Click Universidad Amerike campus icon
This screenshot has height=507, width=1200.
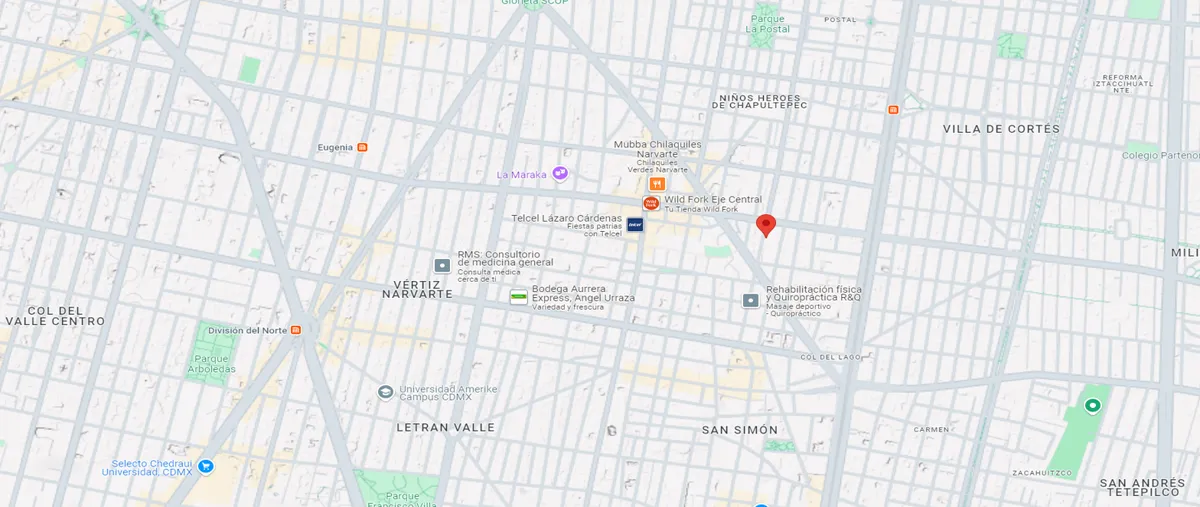[385, 392]
